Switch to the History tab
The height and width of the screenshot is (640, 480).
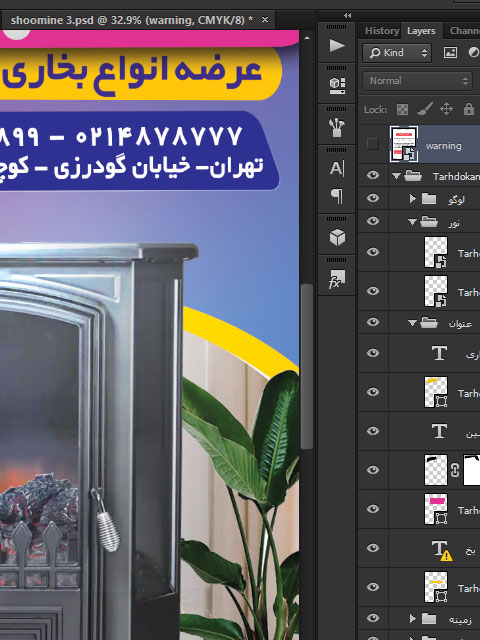[x=382, y=31]
